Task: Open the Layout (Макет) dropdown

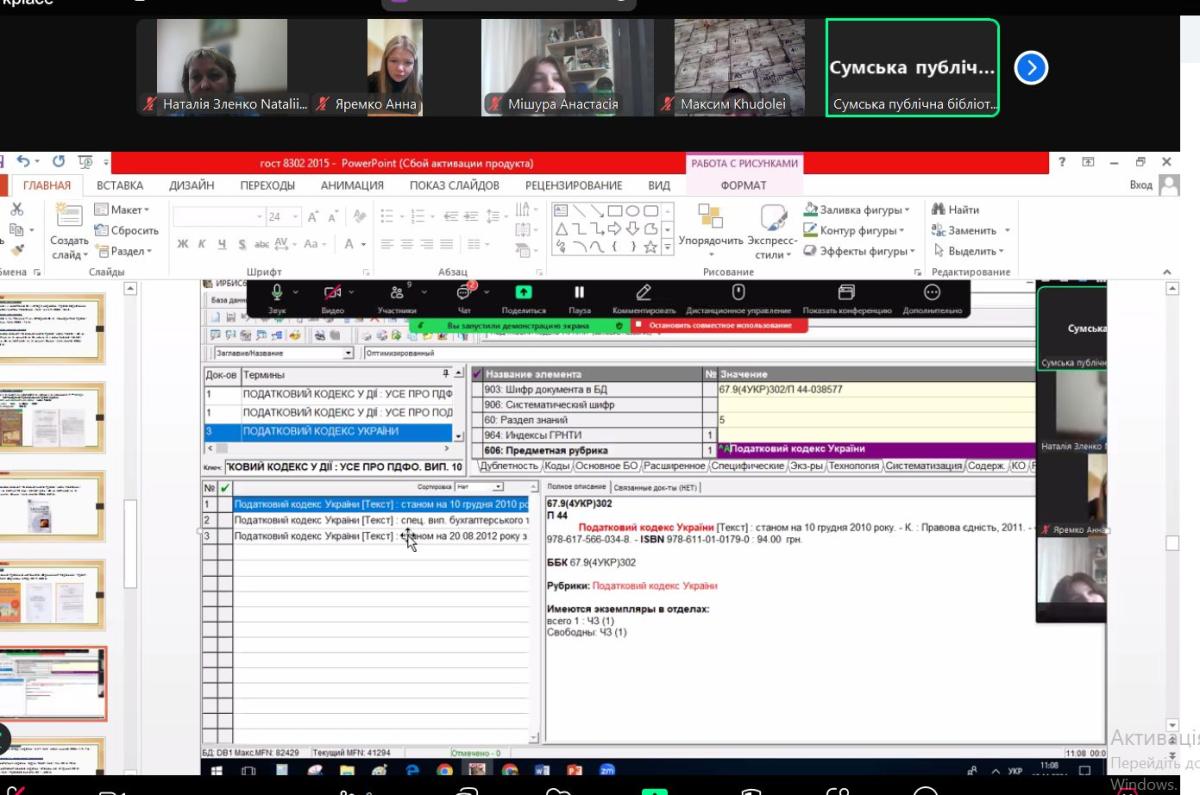Action: pos(122,210)
